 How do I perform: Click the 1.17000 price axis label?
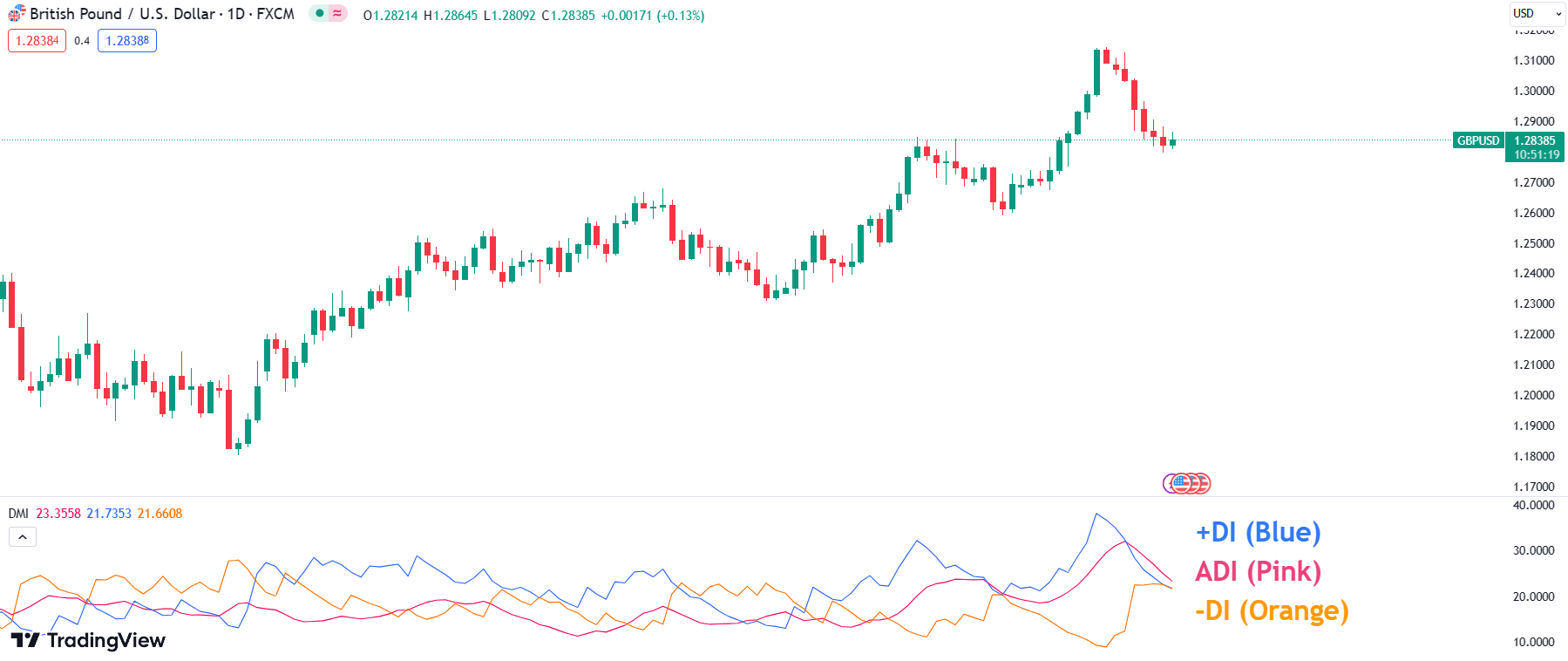point(1534,487)
